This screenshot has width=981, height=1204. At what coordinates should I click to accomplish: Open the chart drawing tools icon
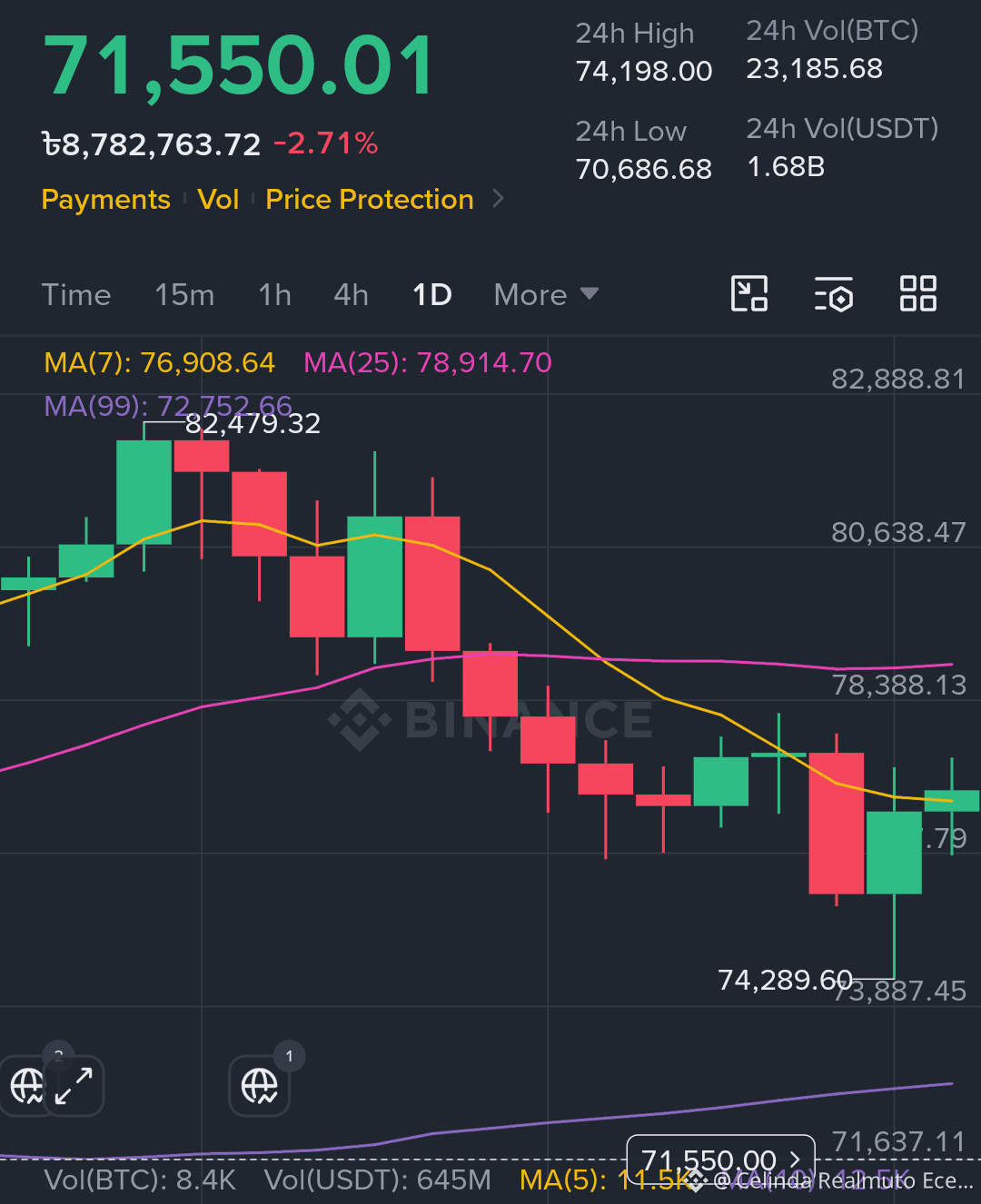[x=749, y=293]
